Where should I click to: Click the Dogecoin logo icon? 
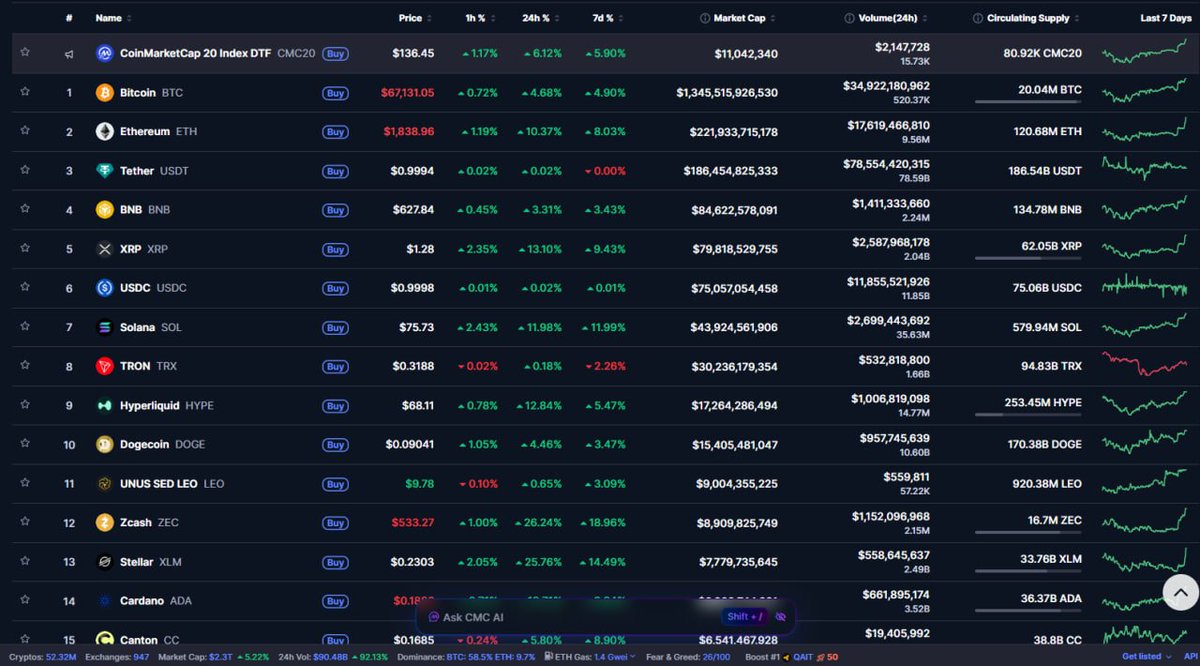[104, 445]
